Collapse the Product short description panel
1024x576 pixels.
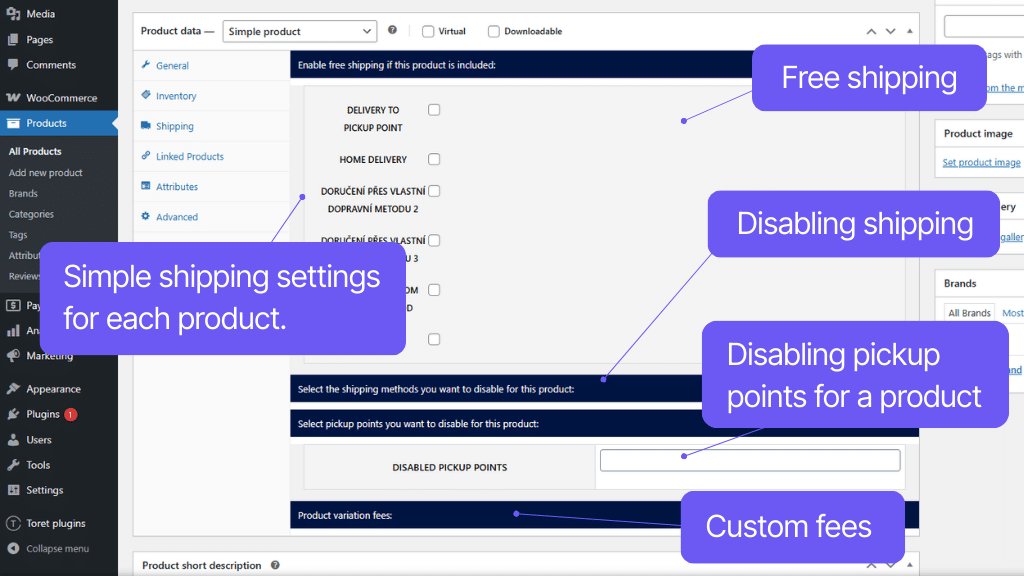click(909, 565)
